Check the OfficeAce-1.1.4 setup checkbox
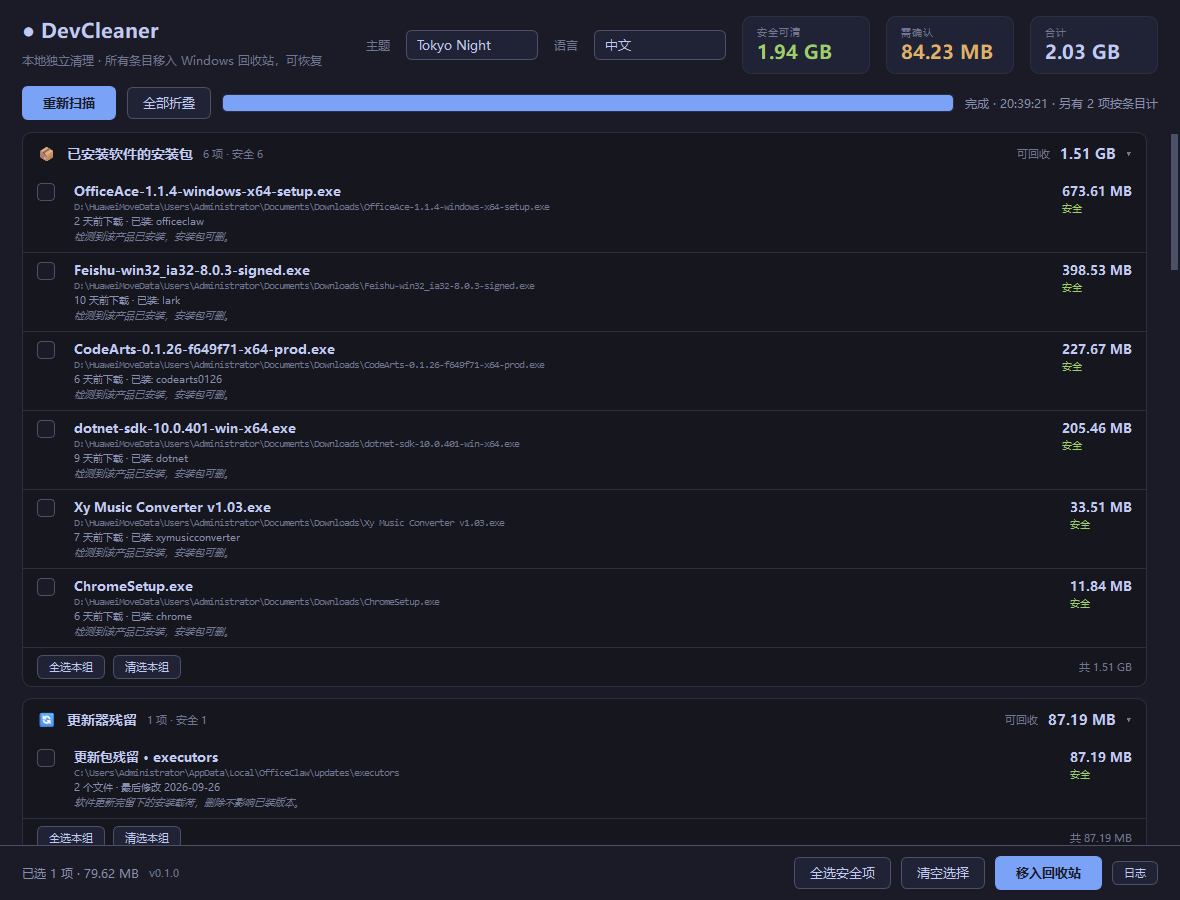The image size is (1180, 900). tap(46, 192)
